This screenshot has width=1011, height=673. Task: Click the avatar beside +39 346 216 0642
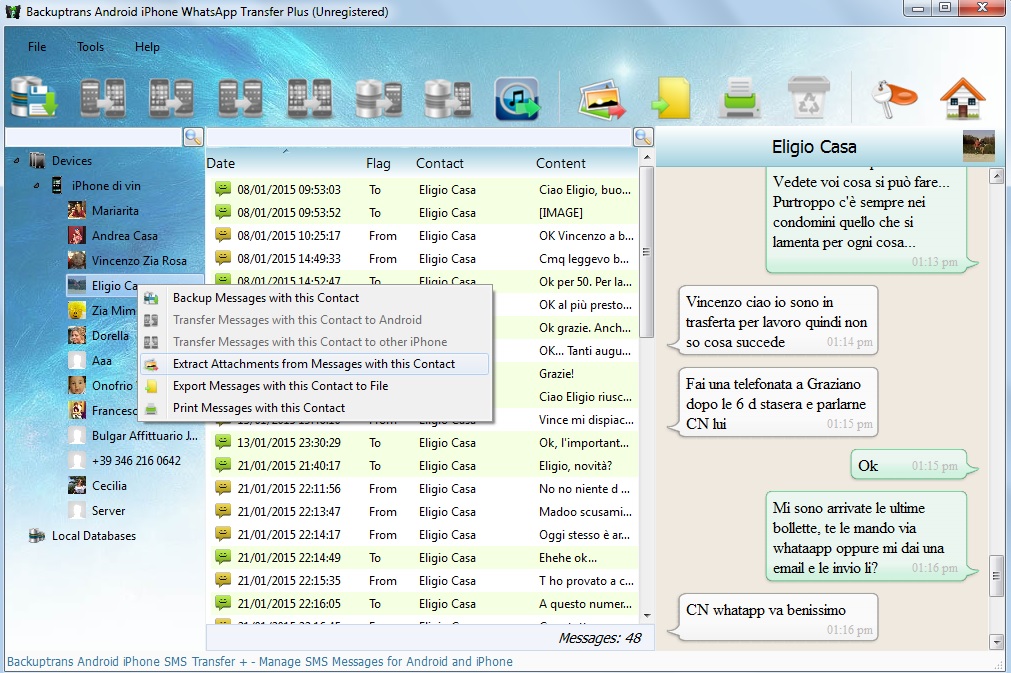77,461
